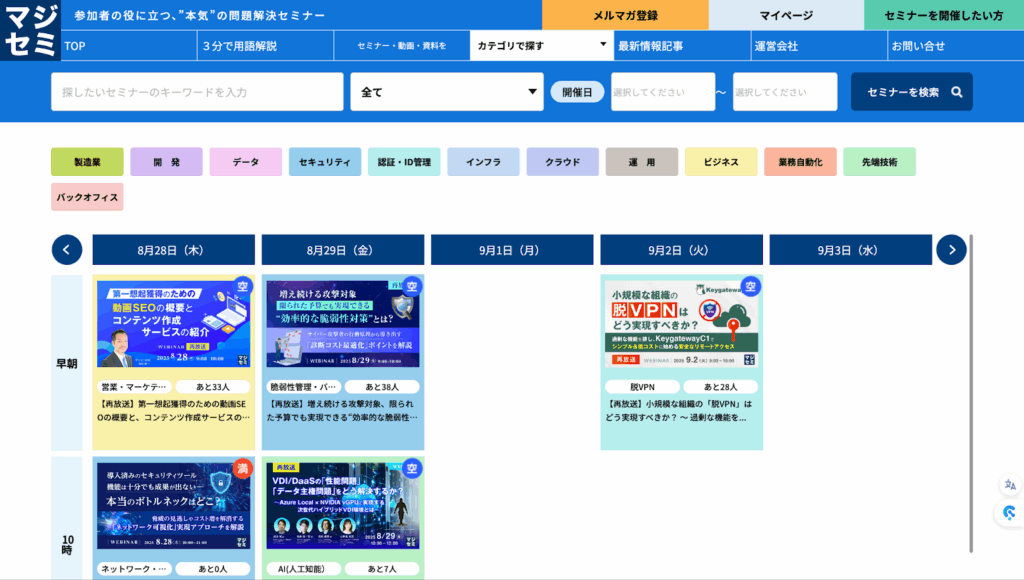Click the end date picker field
The width and height of the screenshot is (1024, 580).
[784, 92]
